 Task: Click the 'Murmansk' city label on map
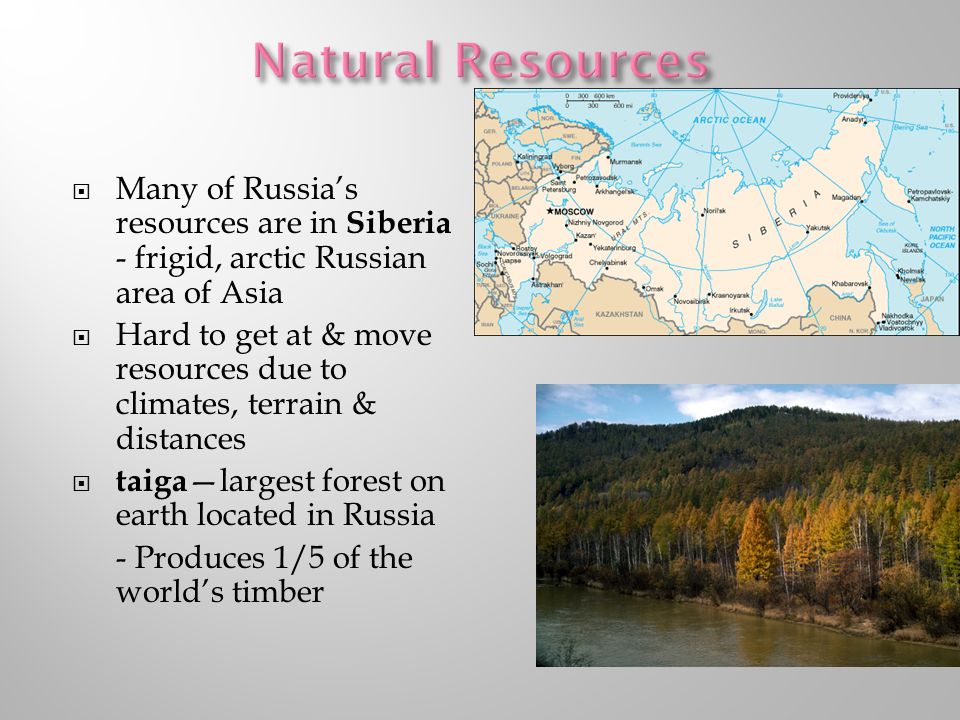click(626, 162)
